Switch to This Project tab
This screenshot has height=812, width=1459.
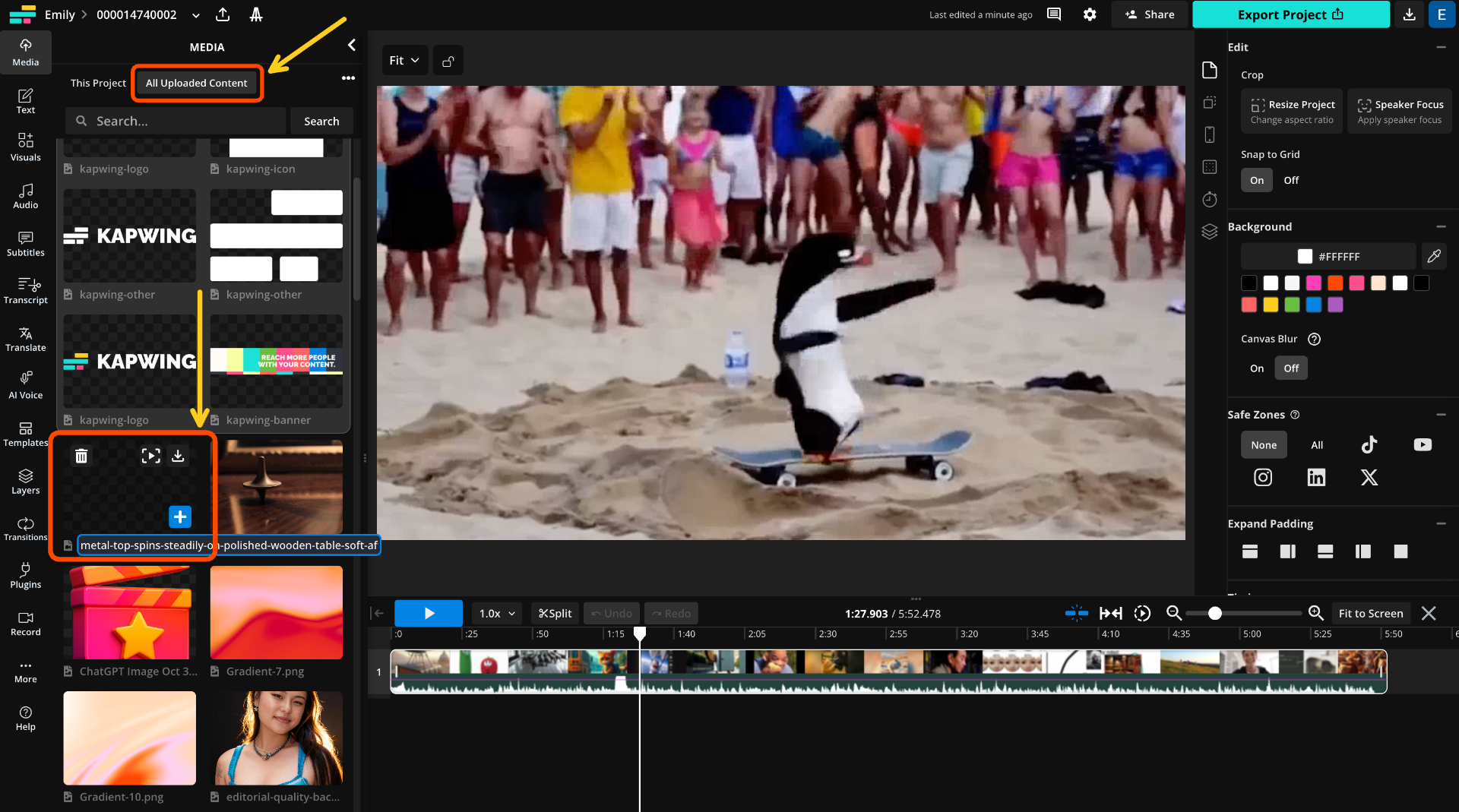click(x=98, y=83)
